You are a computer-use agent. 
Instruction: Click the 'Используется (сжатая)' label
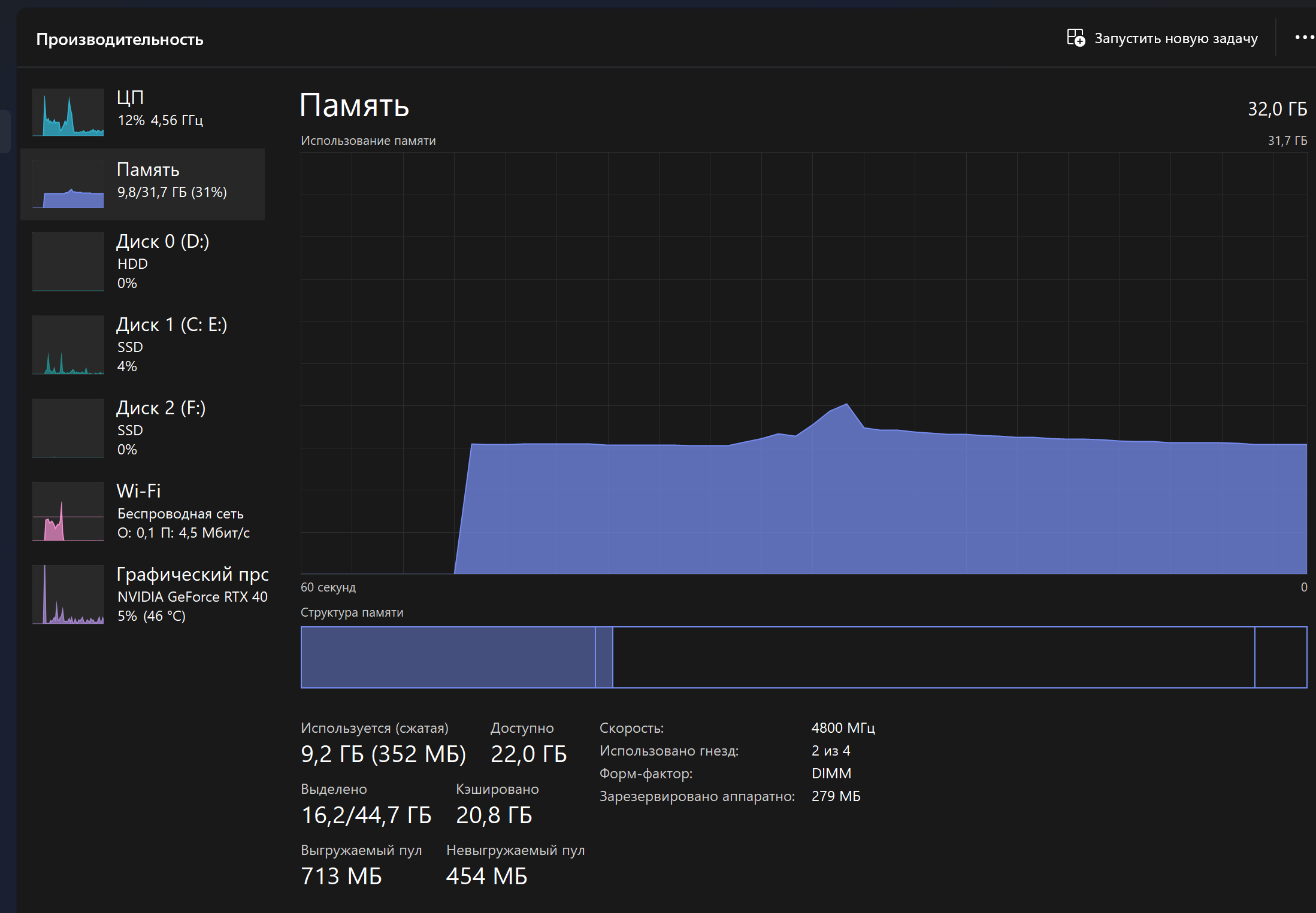point(374,728)
